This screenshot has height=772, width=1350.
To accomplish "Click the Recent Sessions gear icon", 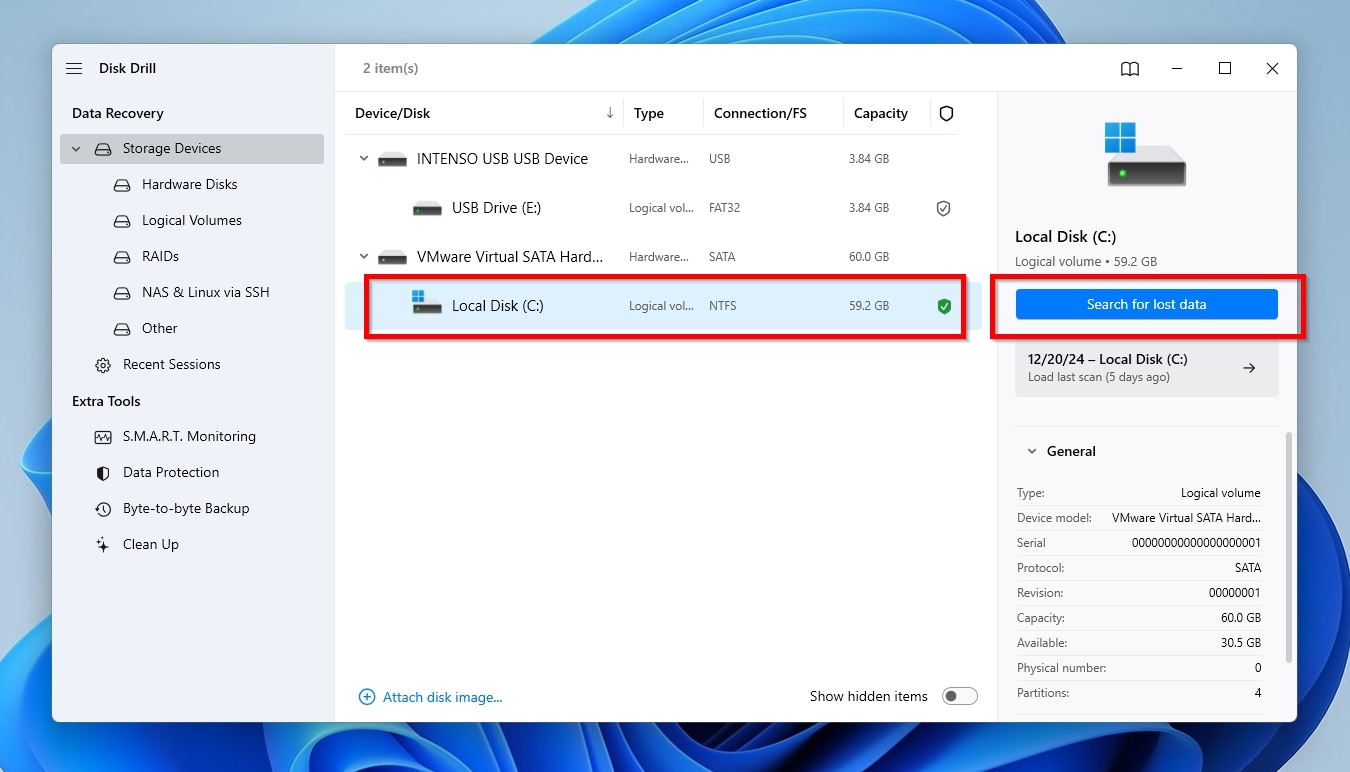I will [103, 365].
